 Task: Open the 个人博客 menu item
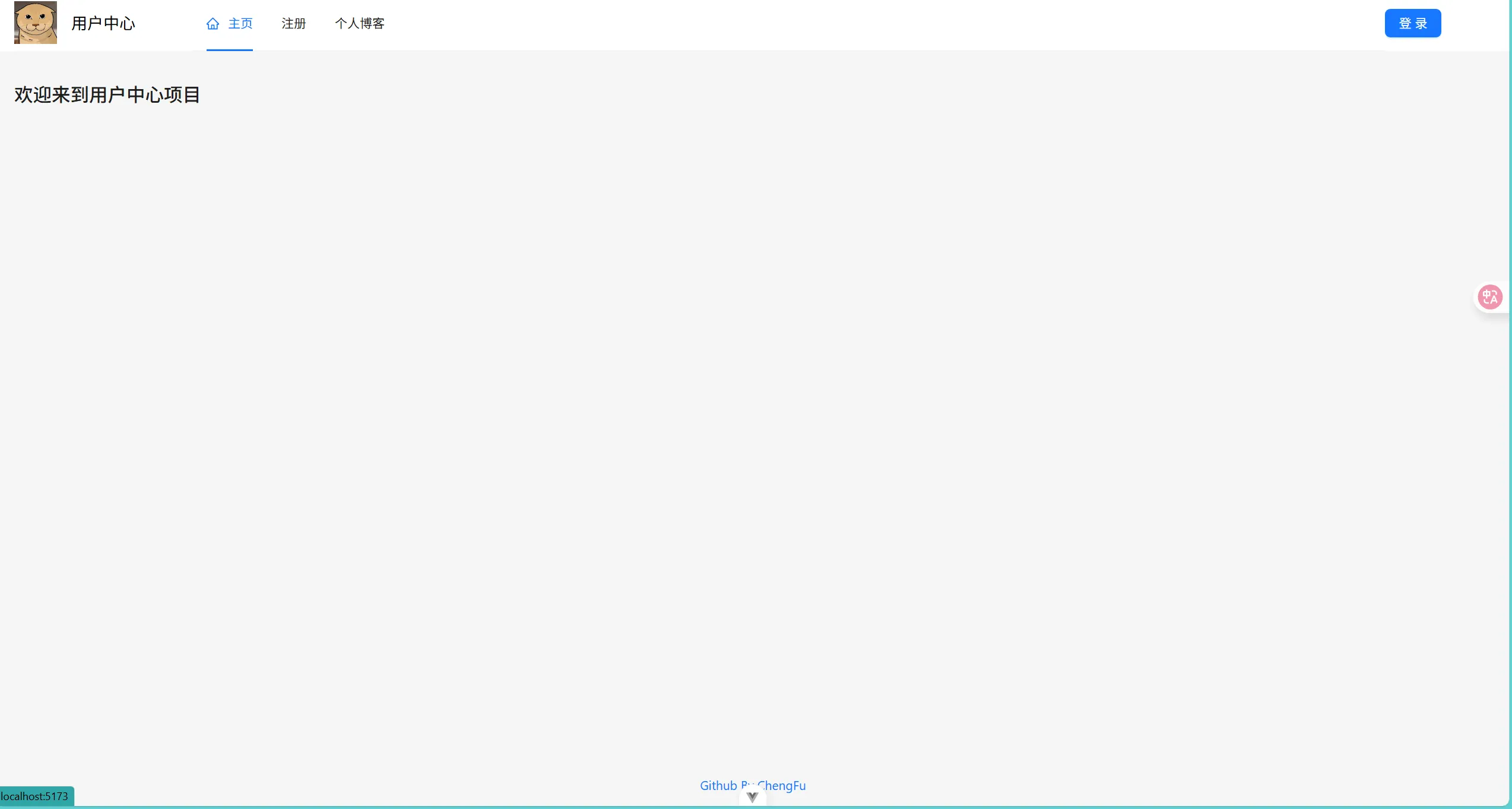pyautogui.click(x=360, y=24)
